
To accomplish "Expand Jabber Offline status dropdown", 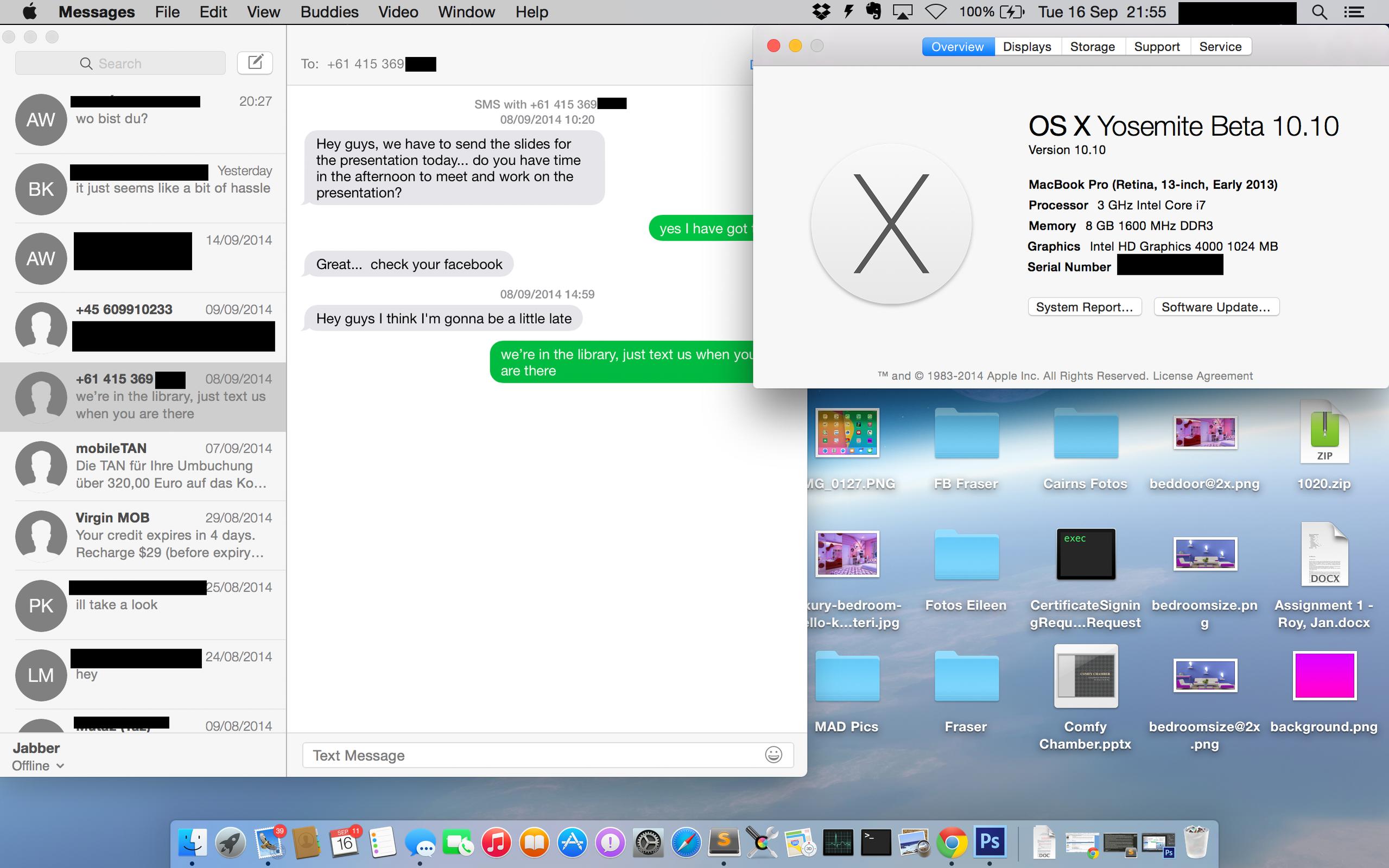I will click(x=38, y=766).
